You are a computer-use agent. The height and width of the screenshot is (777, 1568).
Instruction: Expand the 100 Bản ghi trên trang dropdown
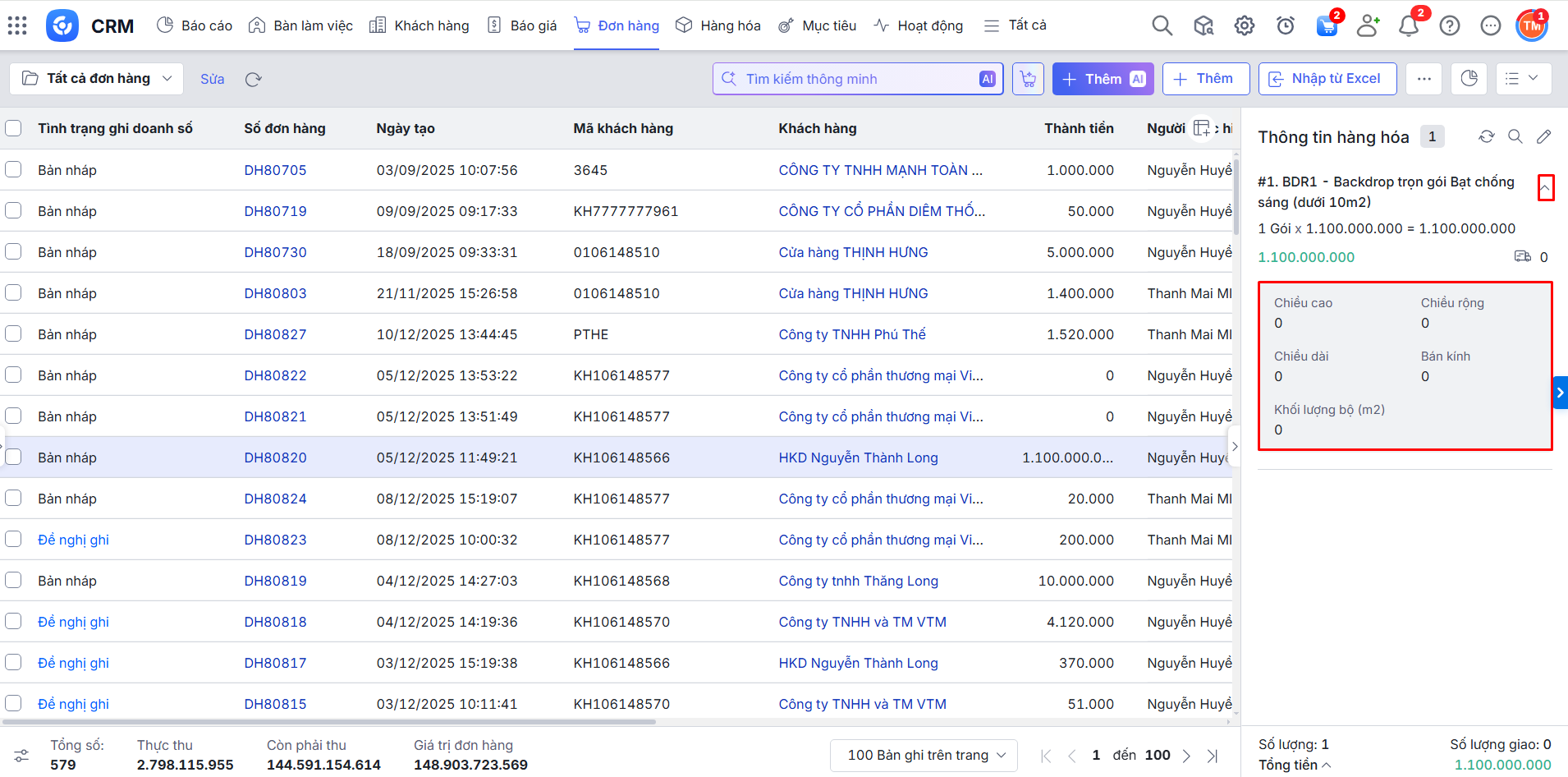pos(924,755)
